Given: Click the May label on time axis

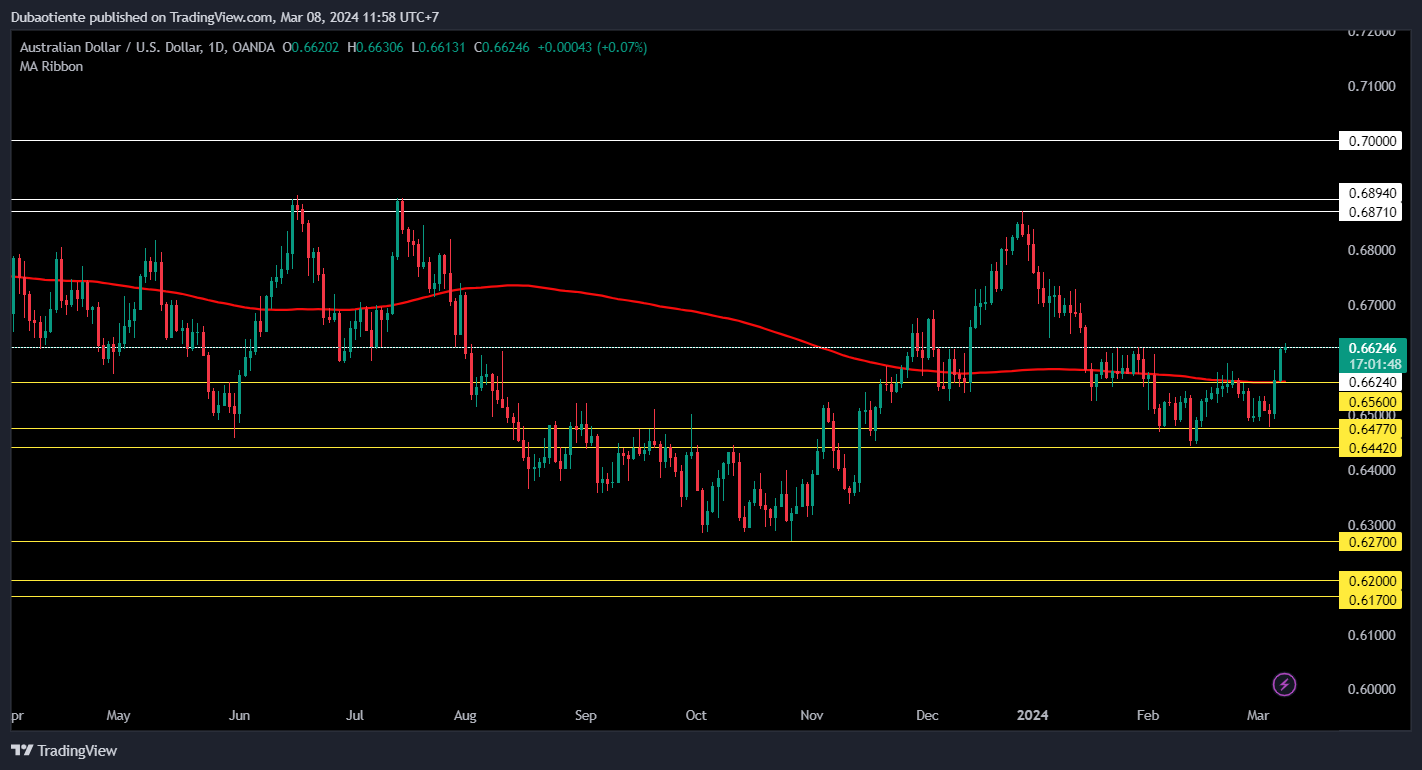Looking at the screenshot, I should point(118,716).
